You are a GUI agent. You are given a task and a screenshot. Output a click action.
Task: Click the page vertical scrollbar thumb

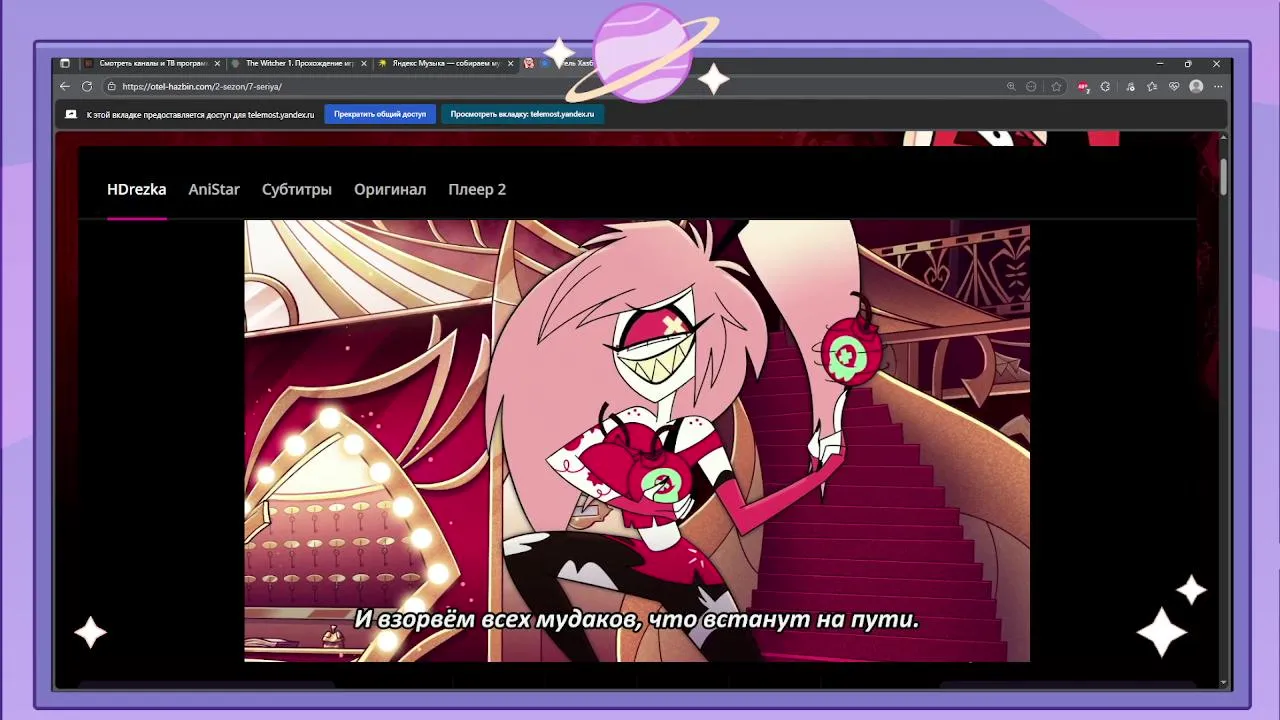click(x=1224, y=175)
